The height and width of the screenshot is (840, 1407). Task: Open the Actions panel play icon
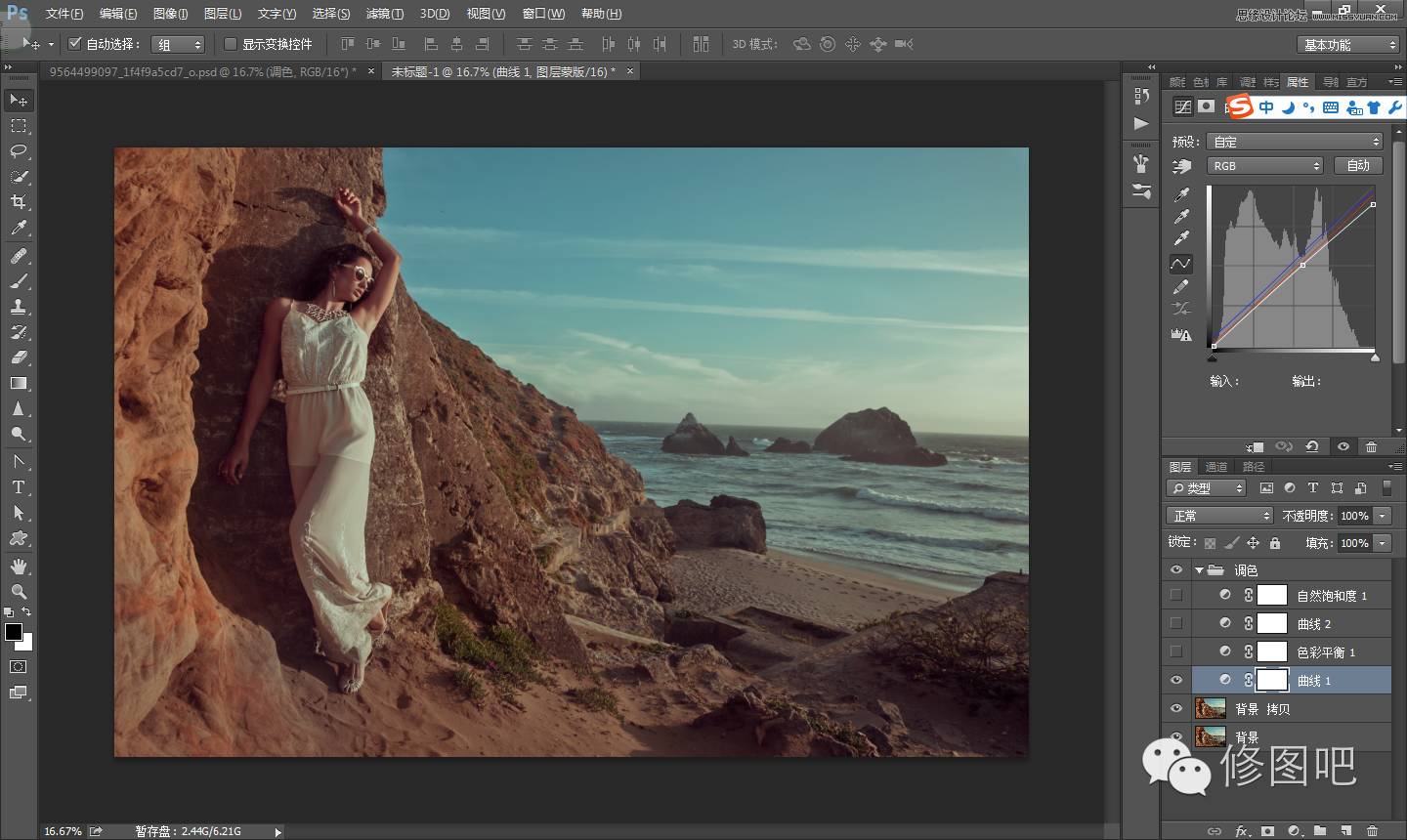tap(1140, 124)
